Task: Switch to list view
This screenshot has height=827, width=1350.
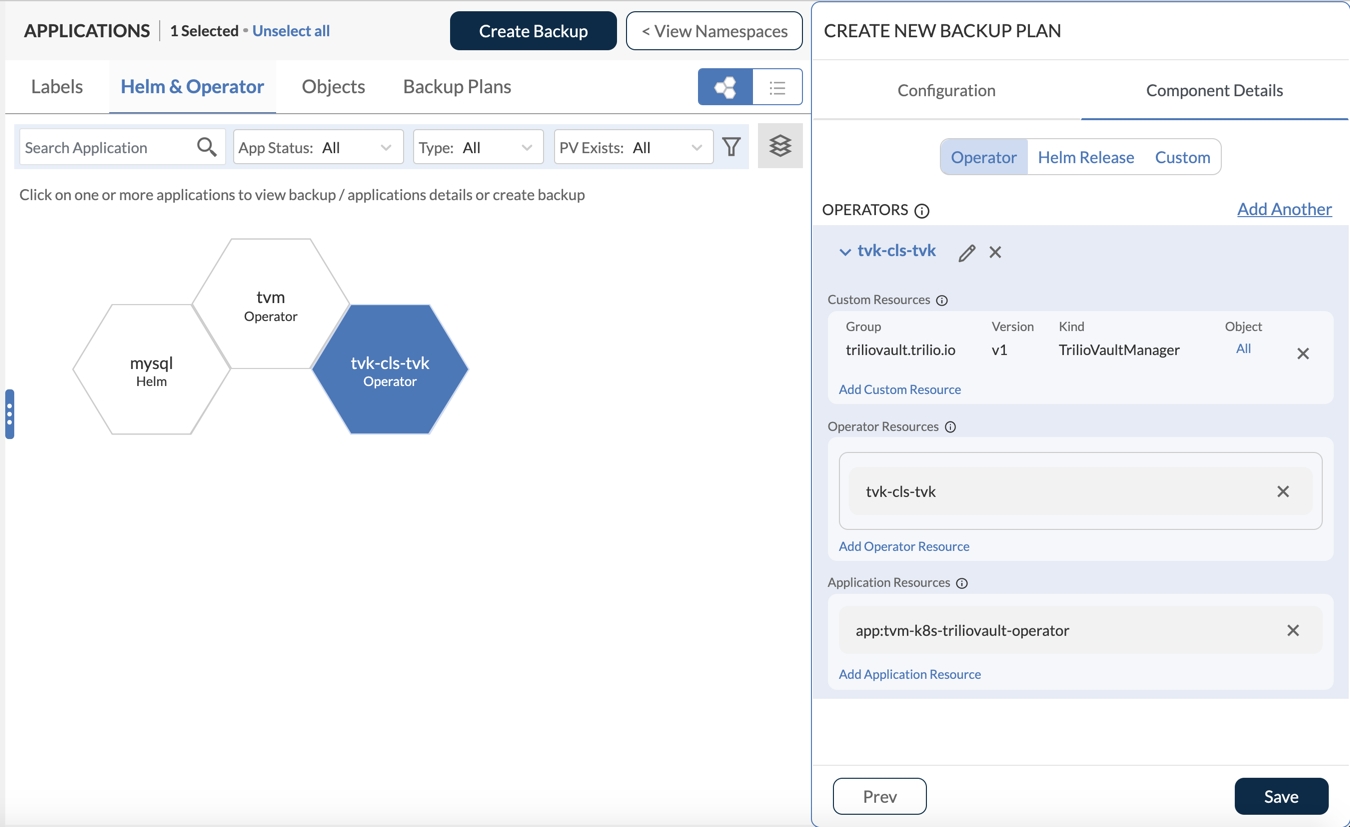Action: (x=777, y=88)
